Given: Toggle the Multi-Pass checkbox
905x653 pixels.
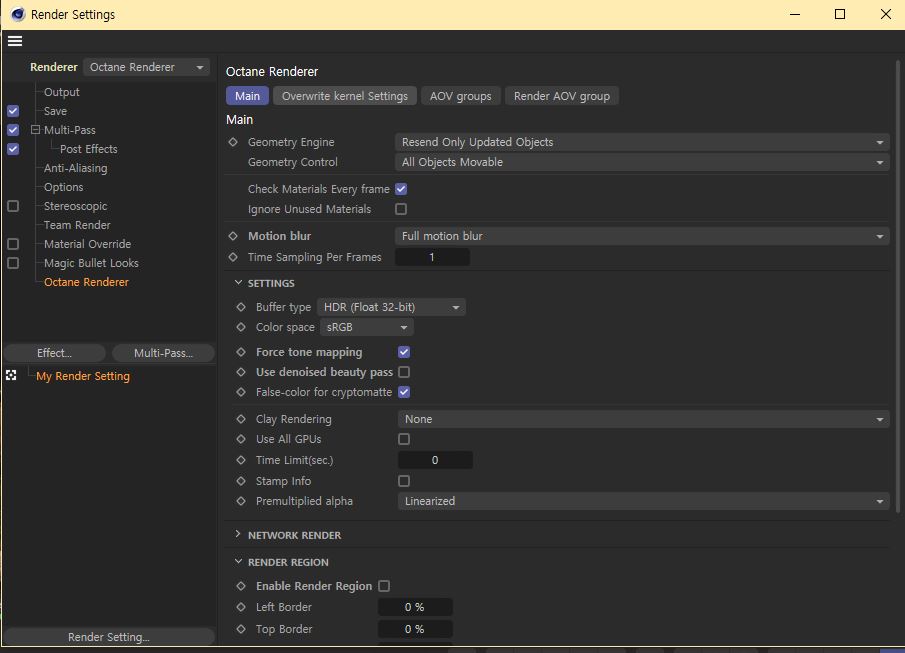Looking at the screenshot, I should coord(13,130).
